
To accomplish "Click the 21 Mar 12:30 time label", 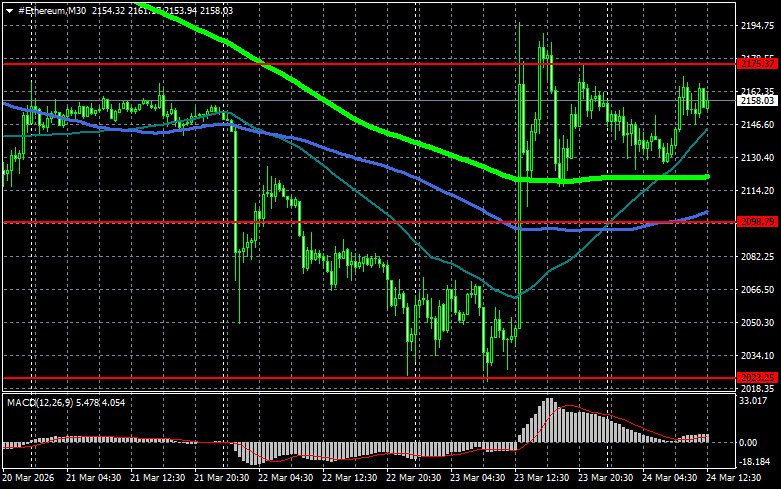I will click(x=157, y=478).
